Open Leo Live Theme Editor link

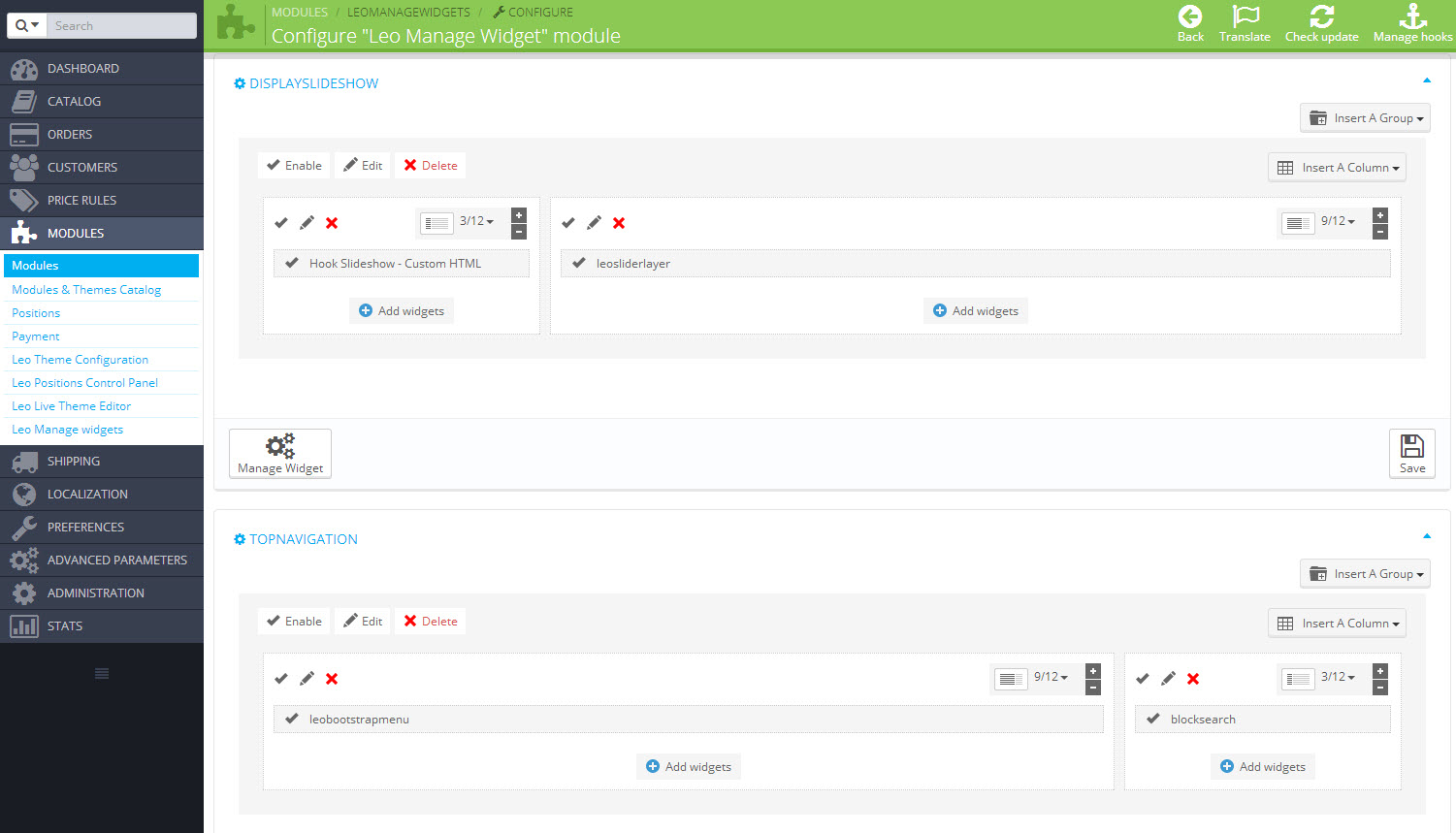71,406
